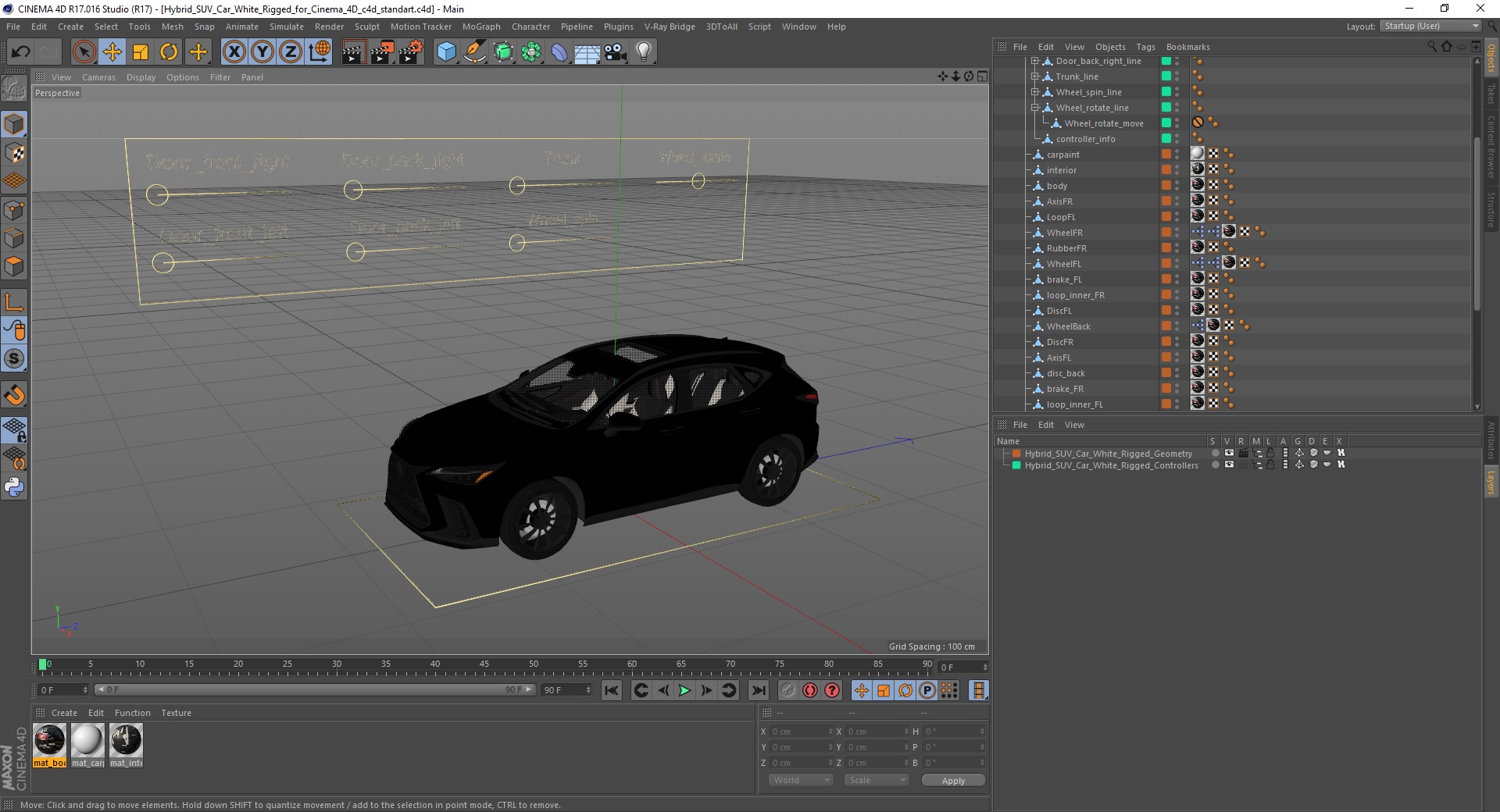Click the Geometry layer orange color swatch
The image size is (1500, 812).
point(1016,454)
